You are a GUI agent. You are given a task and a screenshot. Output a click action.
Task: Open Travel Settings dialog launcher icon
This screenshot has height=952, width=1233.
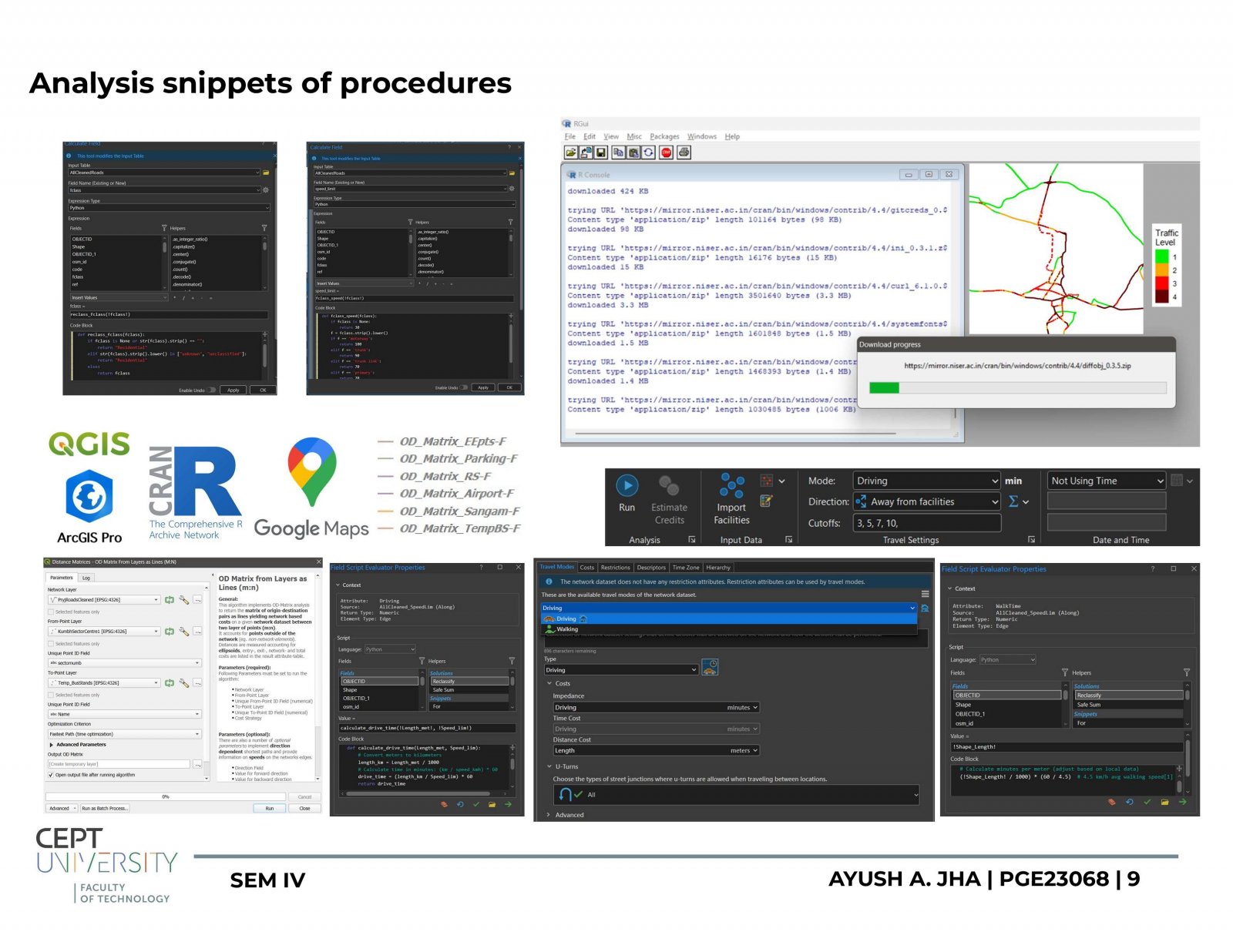1031,540
